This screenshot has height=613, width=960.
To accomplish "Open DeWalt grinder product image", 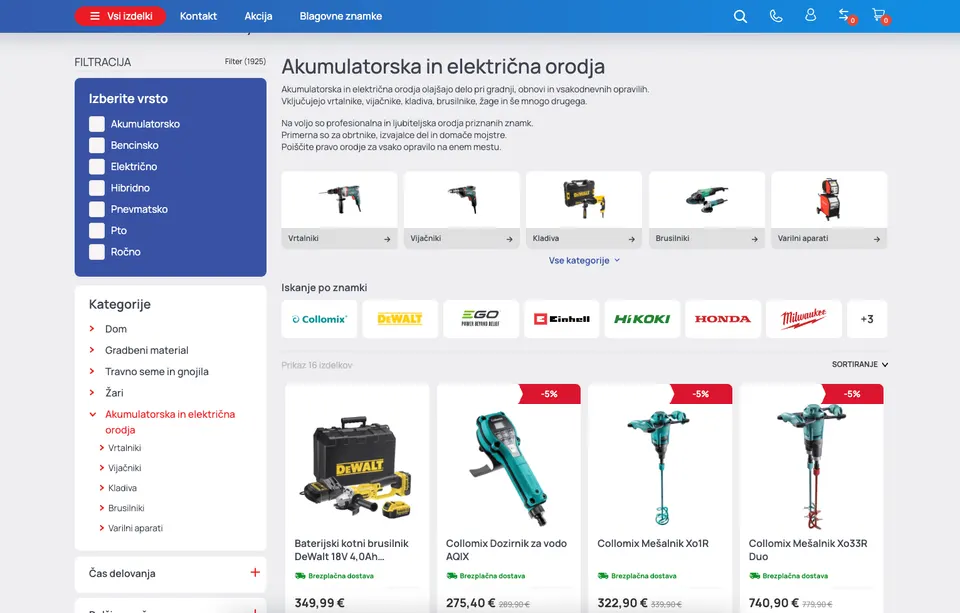I will click(357, 467).
